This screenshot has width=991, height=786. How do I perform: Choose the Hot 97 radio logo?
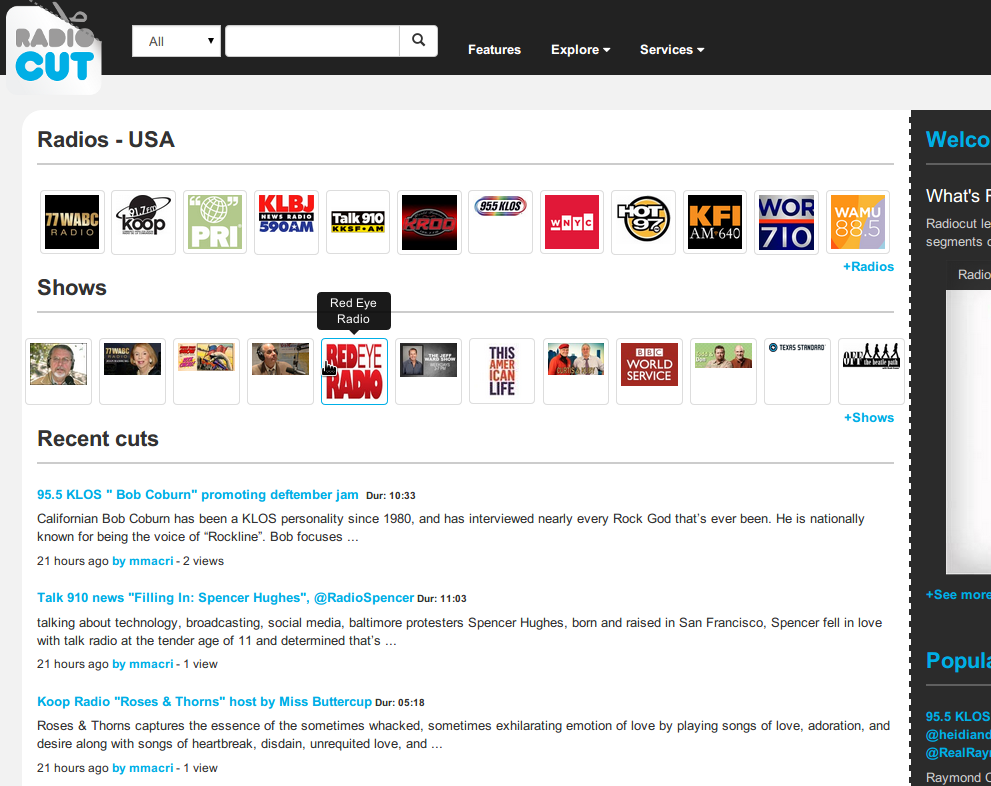643,222
